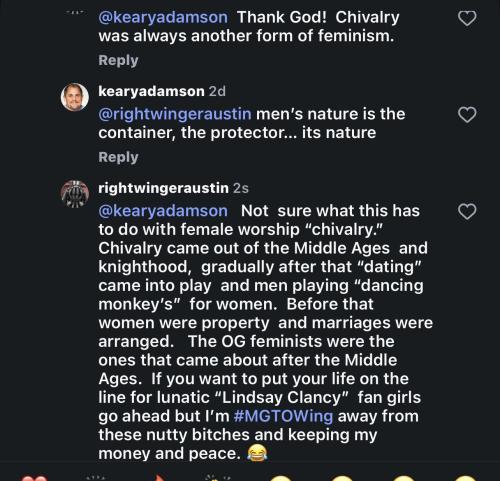
Task: Tap the @kearyadamson mention in the top comment
Action: pyautogui.click(x=163, y=17)
